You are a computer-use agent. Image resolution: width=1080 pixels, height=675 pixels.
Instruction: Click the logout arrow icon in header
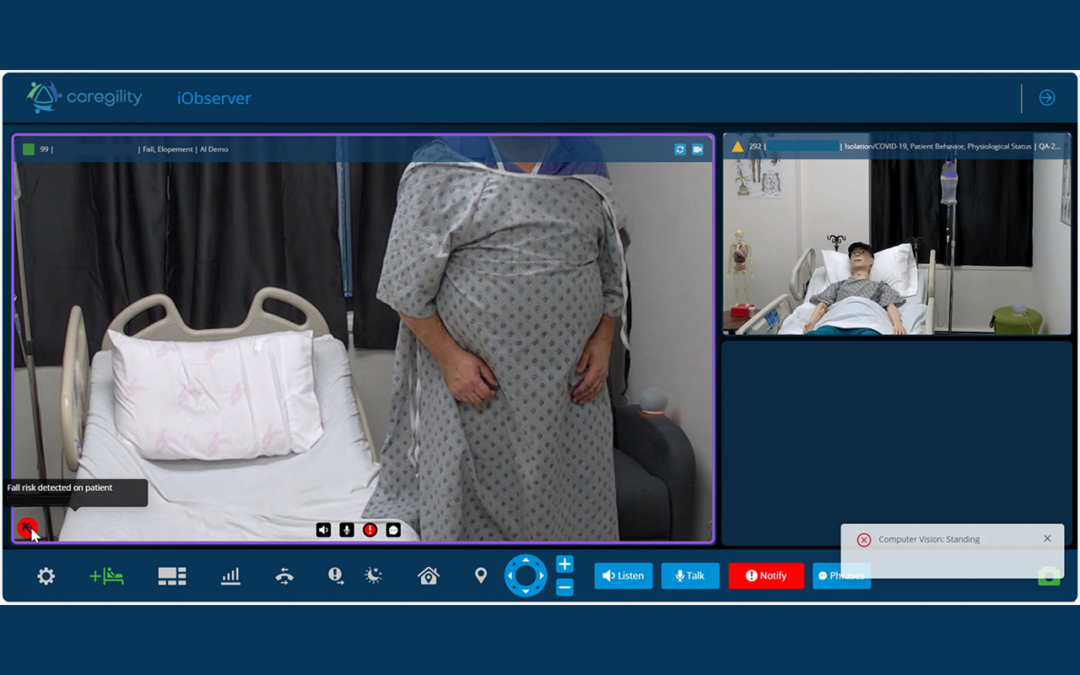[1047, 98]
